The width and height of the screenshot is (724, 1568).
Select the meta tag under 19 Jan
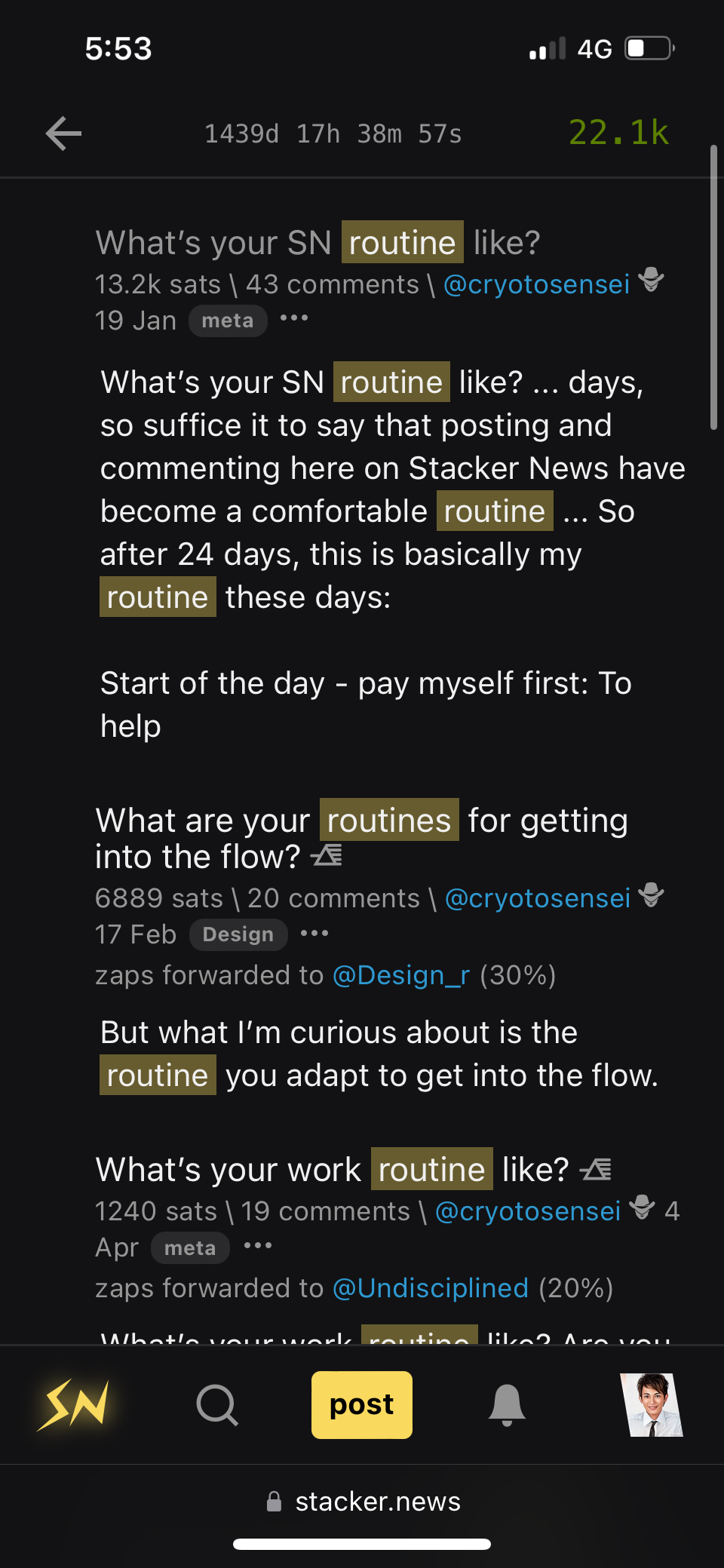click(x=228, y=321)
